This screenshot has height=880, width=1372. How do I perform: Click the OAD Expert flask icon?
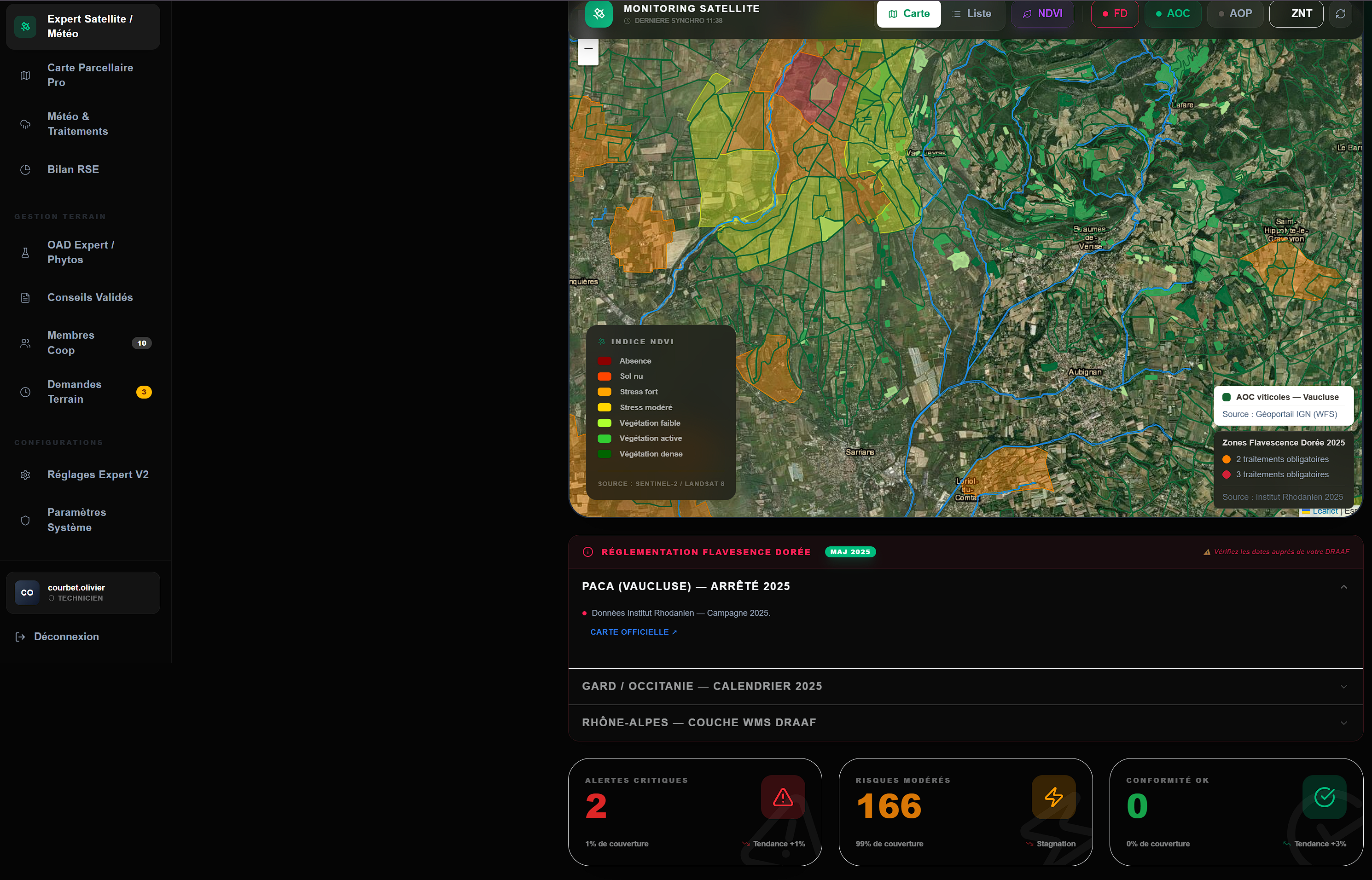25,253
